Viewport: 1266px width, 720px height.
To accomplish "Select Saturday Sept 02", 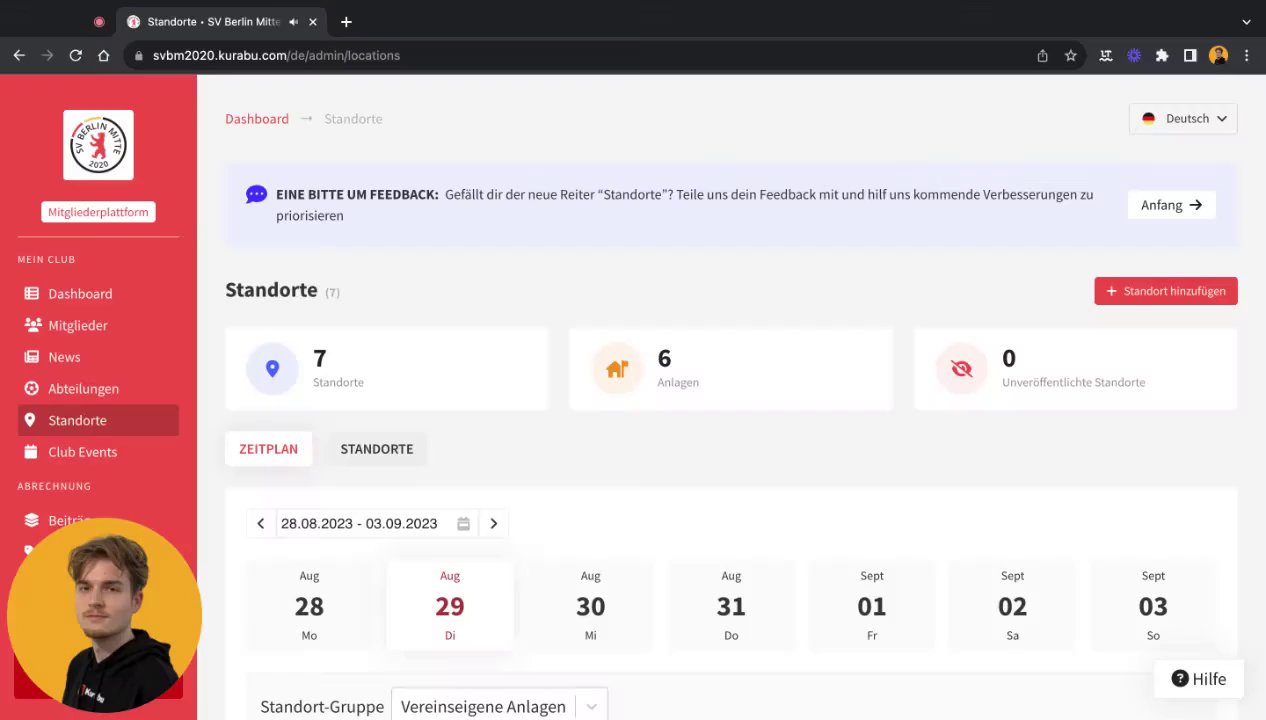I will (x=1012, y=605).
